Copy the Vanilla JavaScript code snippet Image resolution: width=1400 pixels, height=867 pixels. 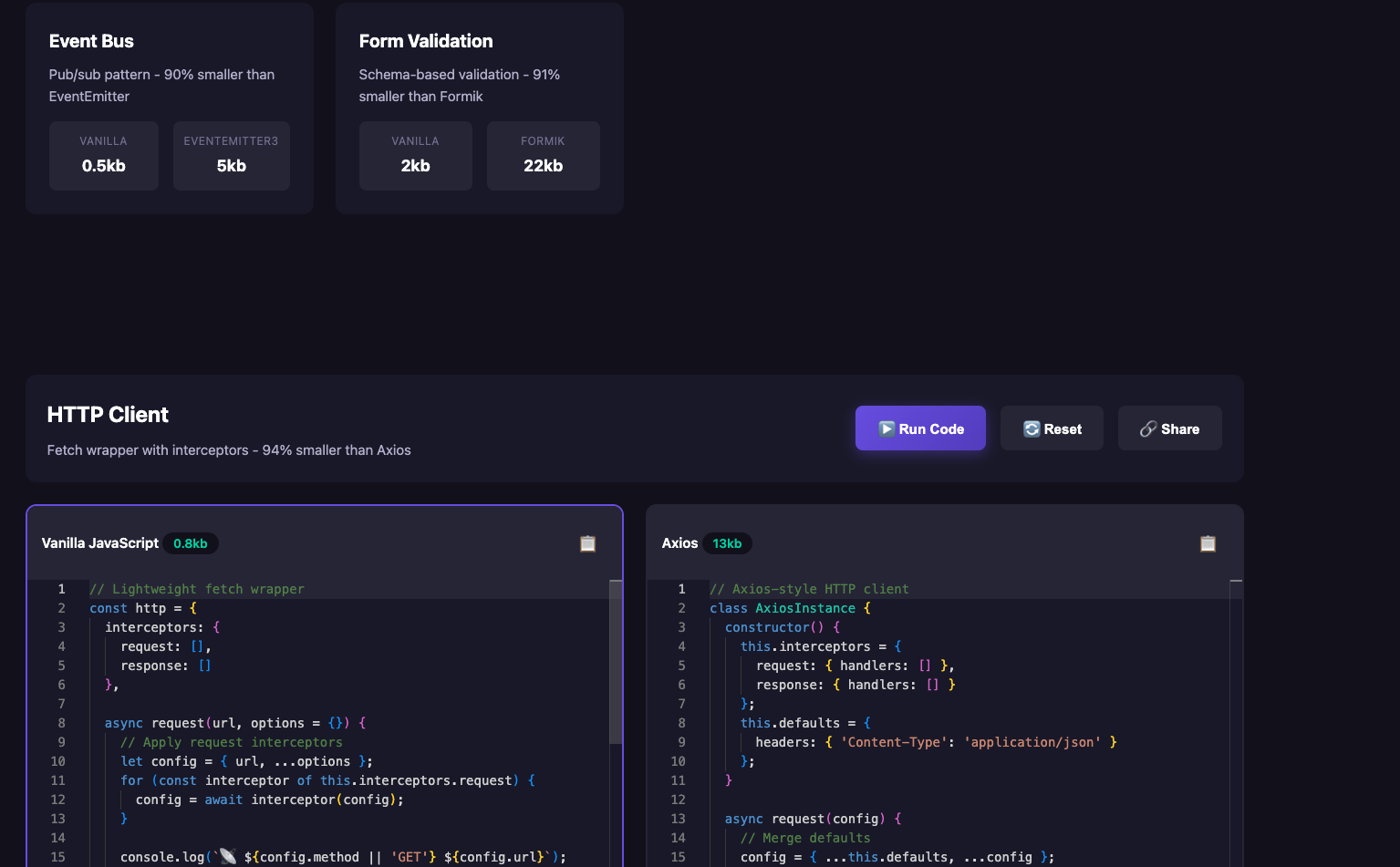coord(587,542)
